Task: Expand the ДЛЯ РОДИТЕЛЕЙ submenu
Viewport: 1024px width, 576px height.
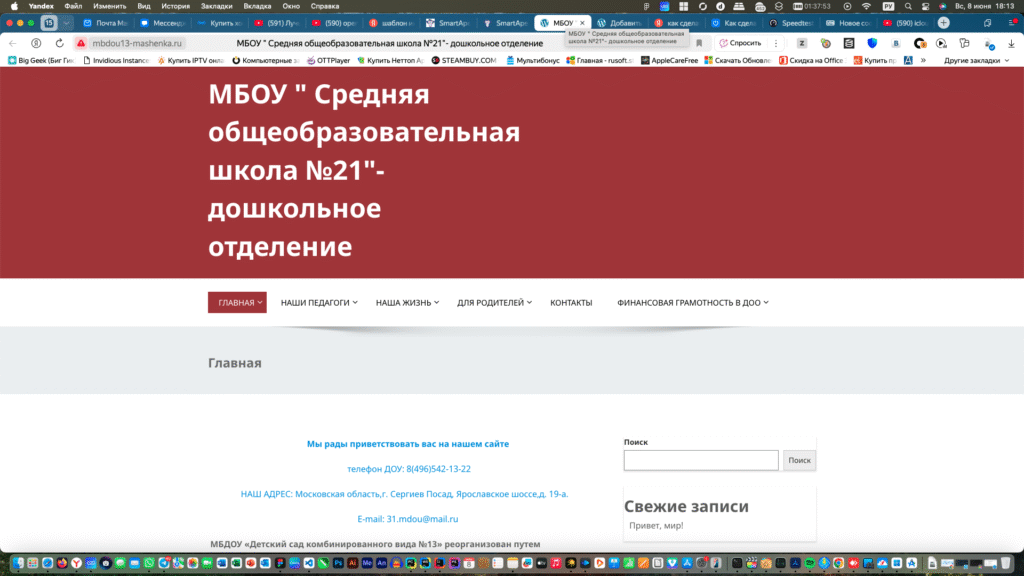Action: [494, 302]
